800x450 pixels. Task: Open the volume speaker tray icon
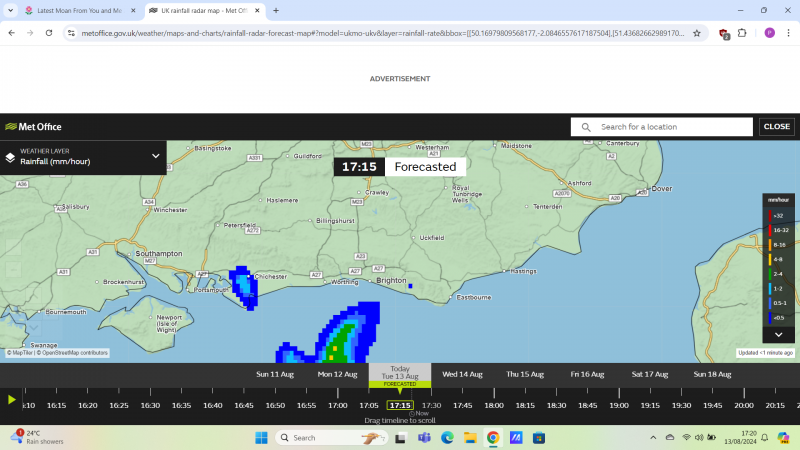pos(699,437)
